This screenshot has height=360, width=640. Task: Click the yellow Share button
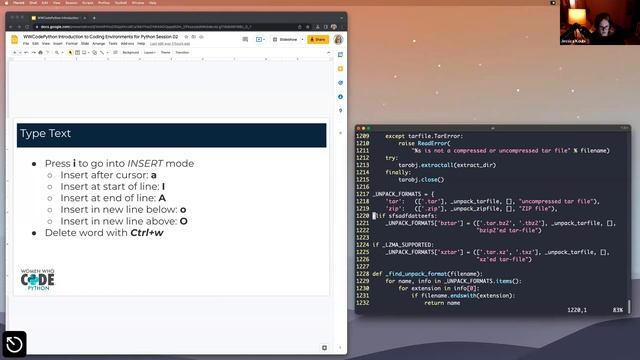click(x=318, y=40)
